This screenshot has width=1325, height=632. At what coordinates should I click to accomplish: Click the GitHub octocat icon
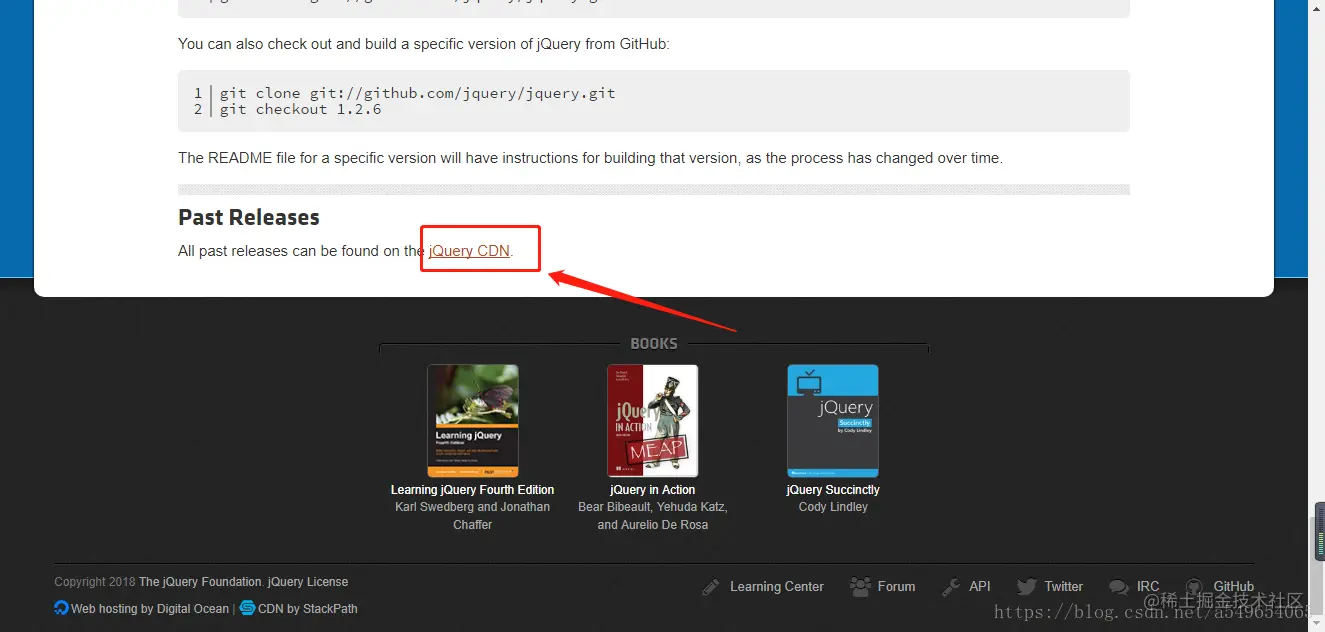click(1194, 587)
